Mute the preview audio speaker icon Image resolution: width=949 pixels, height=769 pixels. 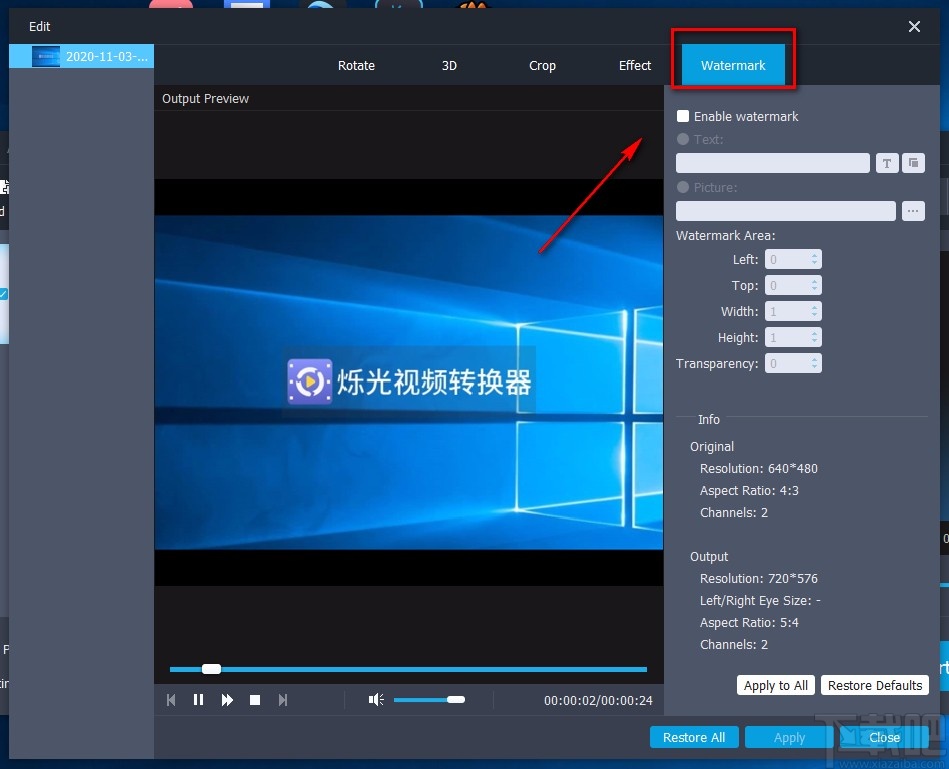pyautogui.click(x=375, y=699)
